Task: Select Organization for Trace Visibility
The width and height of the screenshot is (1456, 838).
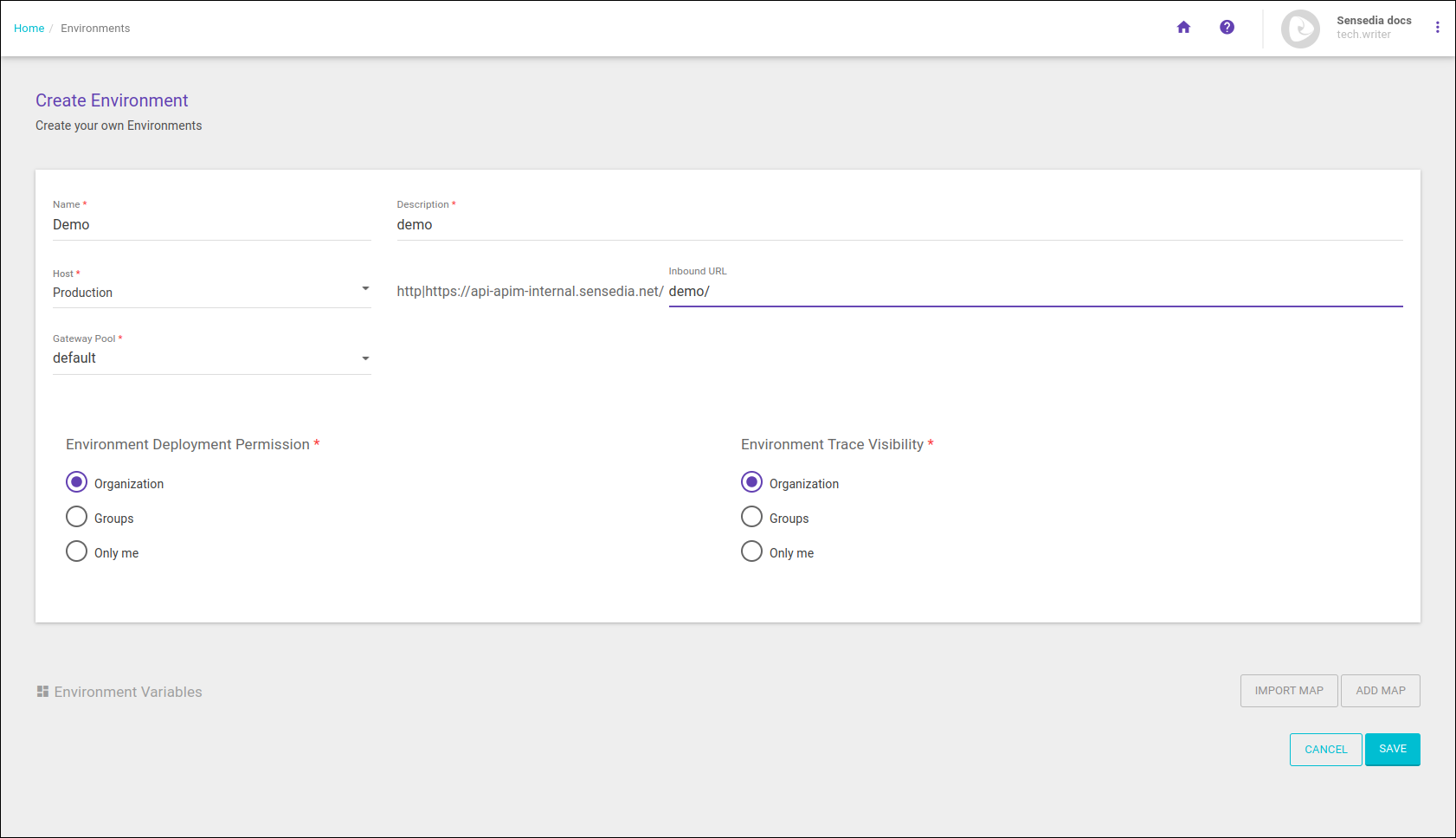Action: [751, 482]
